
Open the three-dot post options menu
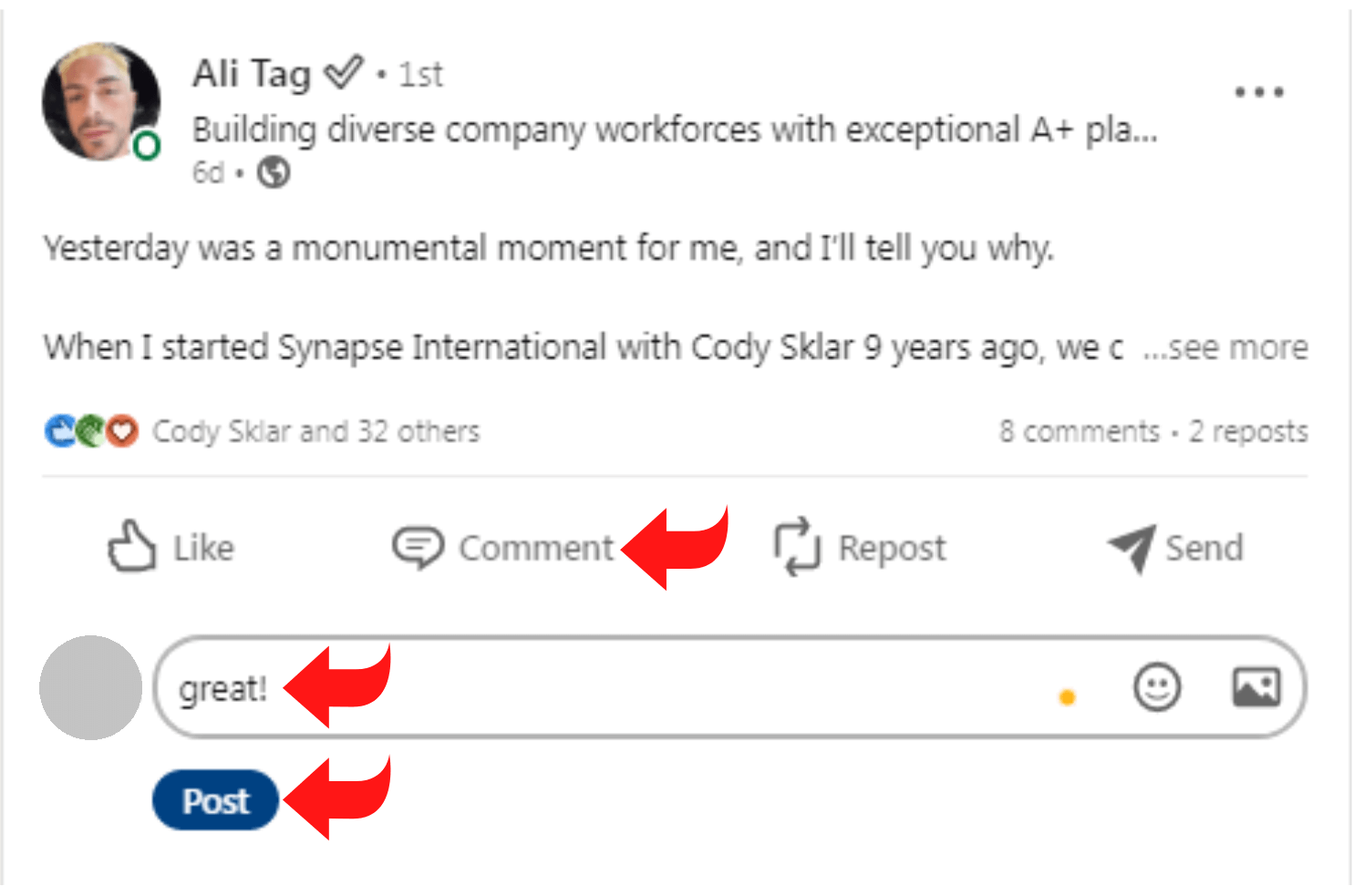(x=1259, y=92)
